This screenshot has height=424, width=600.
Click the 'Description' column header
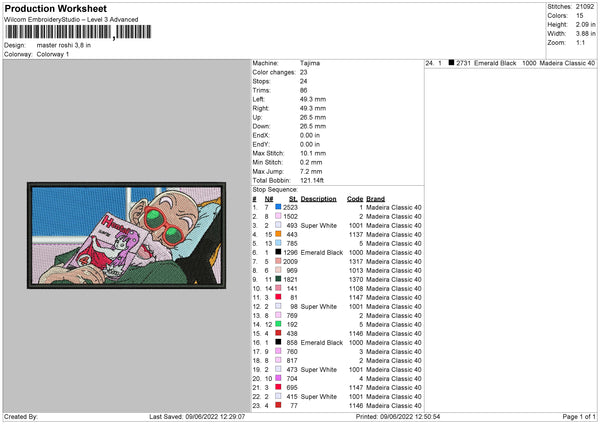pos(318,199)
